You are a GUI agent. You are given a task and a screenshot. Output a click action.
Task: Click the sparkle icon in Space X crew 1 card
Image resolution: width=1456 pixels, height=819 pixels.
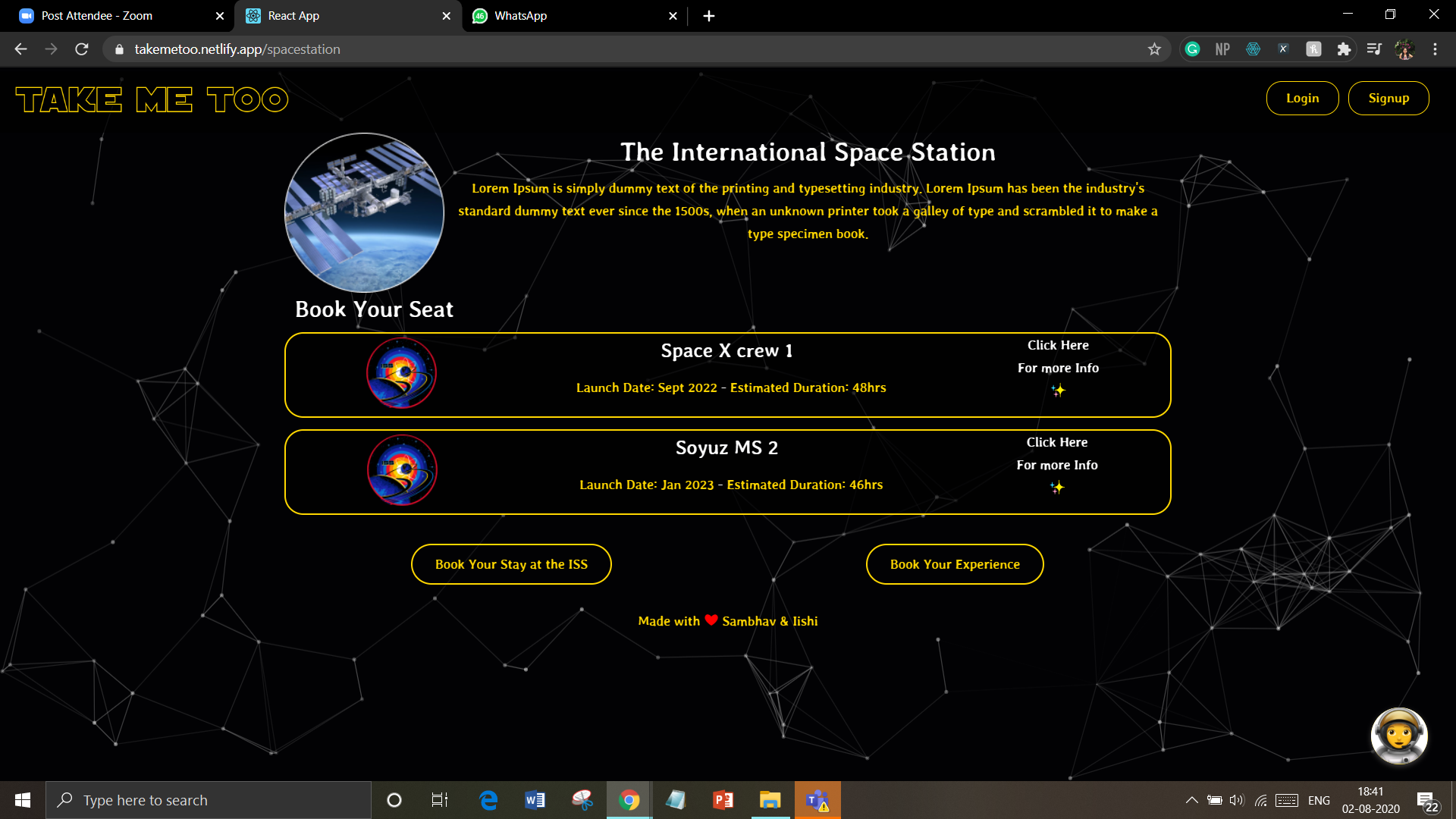point(1058,391)
